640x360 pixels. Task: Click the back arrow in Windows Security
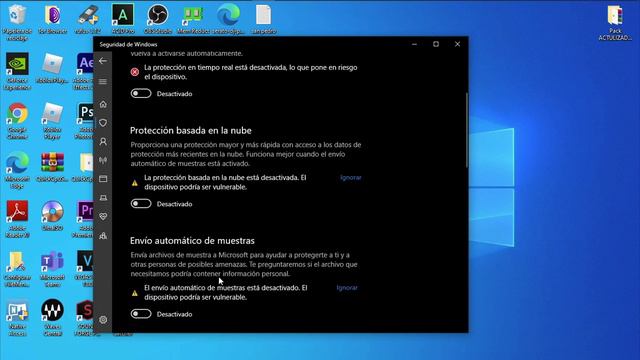[103, 61]
